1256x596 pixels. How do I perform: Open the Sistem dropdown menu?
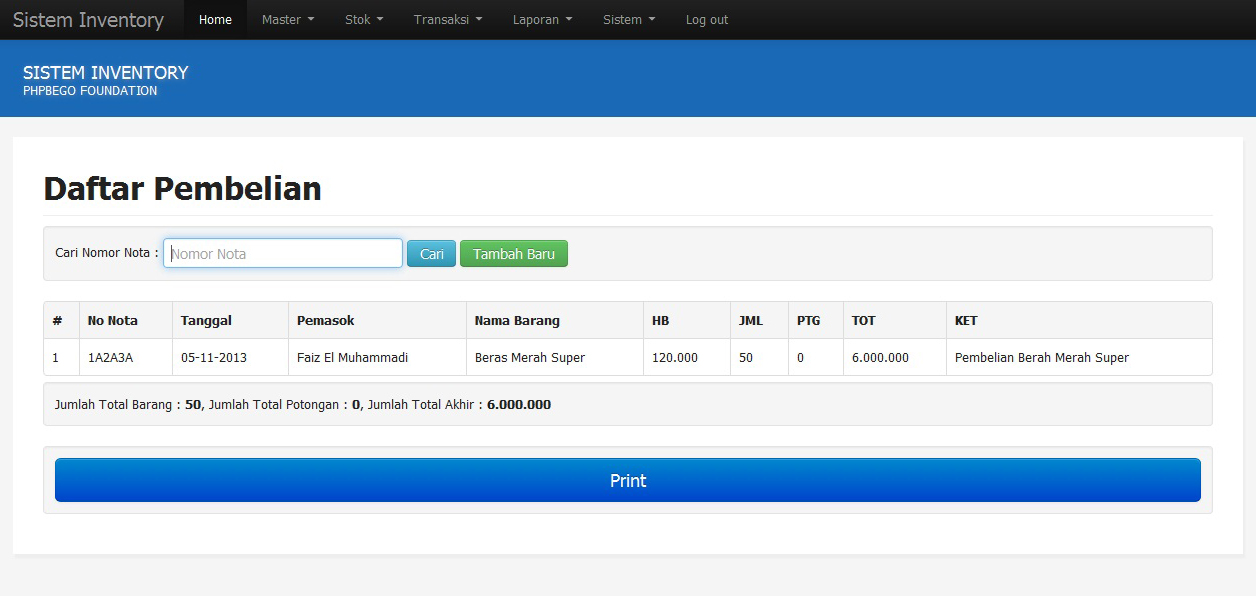click(x=629, y=20)
